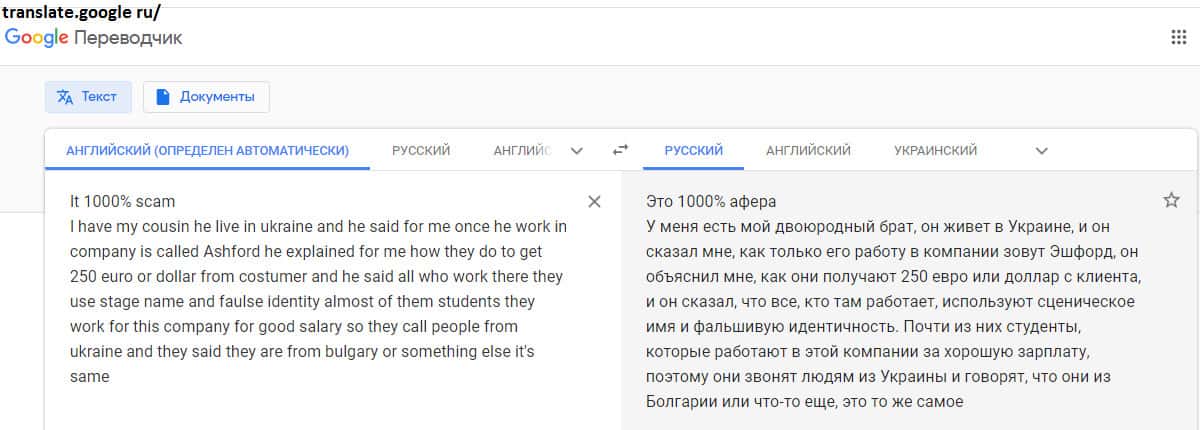
Task: Click the translate glyph on the Текст button
Action: coord(65,97)
